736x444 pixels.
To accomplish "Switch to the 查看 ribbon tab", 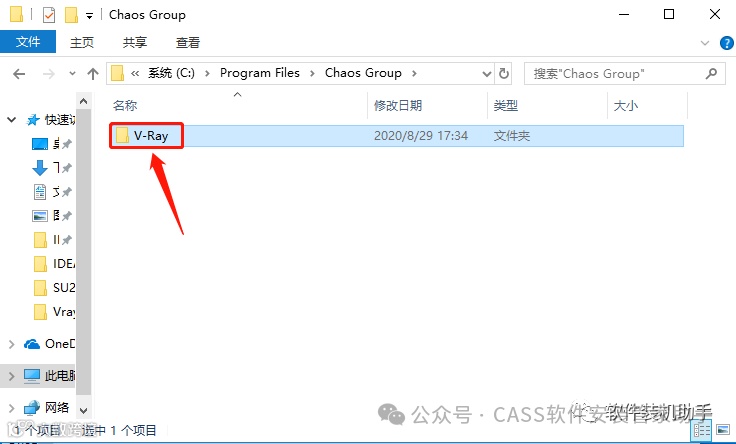I will [x=188, y=42].
